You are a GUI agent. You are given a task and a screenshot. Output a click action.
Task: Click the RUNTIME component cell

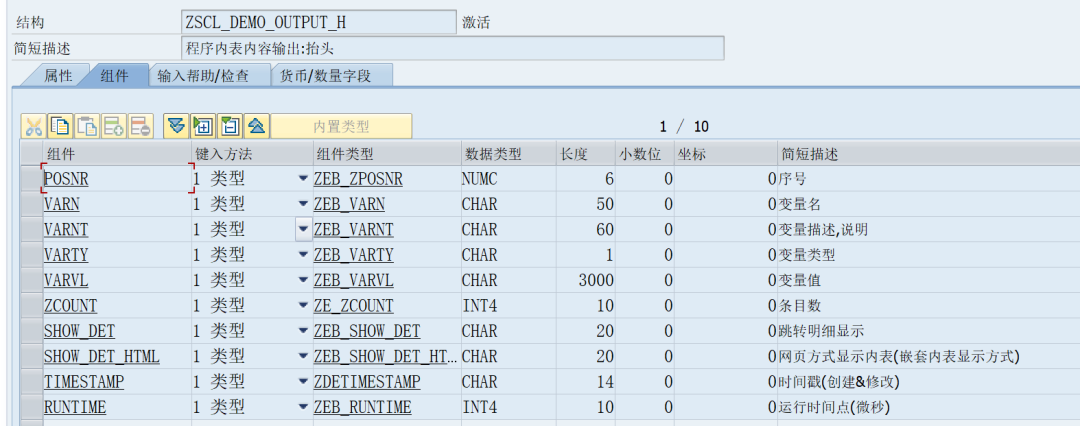117,407
